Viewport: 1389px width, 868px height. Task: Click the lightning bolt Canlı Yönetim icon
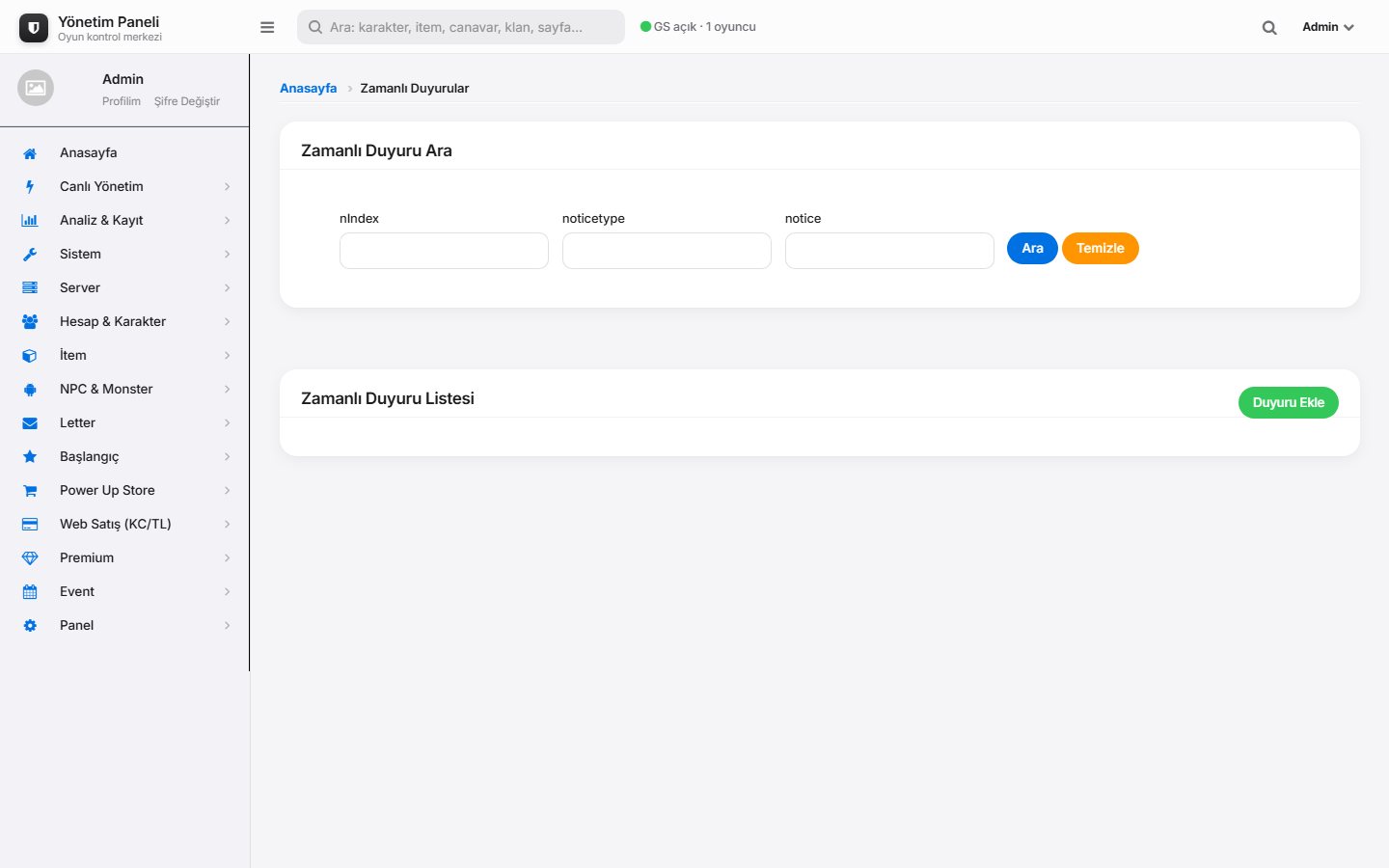coord(30,187)
